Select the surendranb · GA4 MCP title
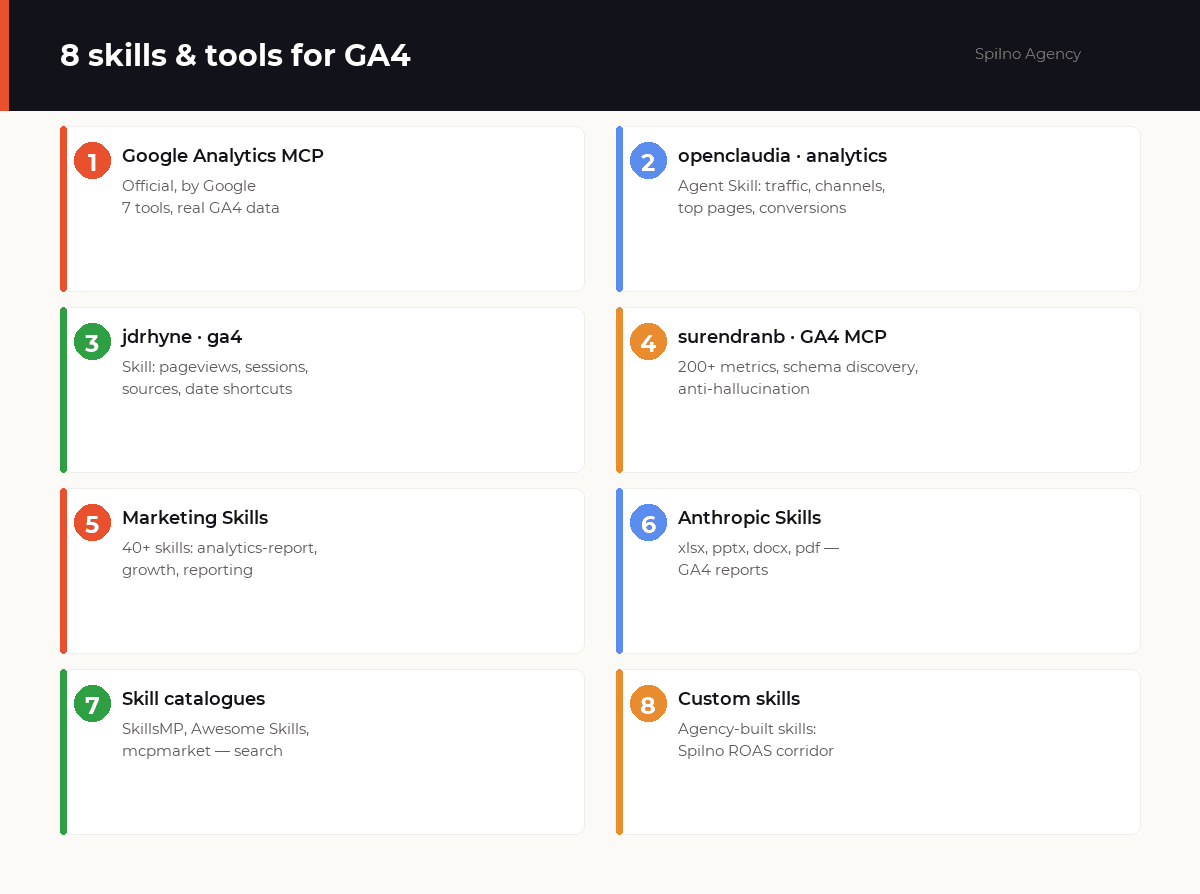This screenshot has width=1200, height=894. (x=782, y=337)
